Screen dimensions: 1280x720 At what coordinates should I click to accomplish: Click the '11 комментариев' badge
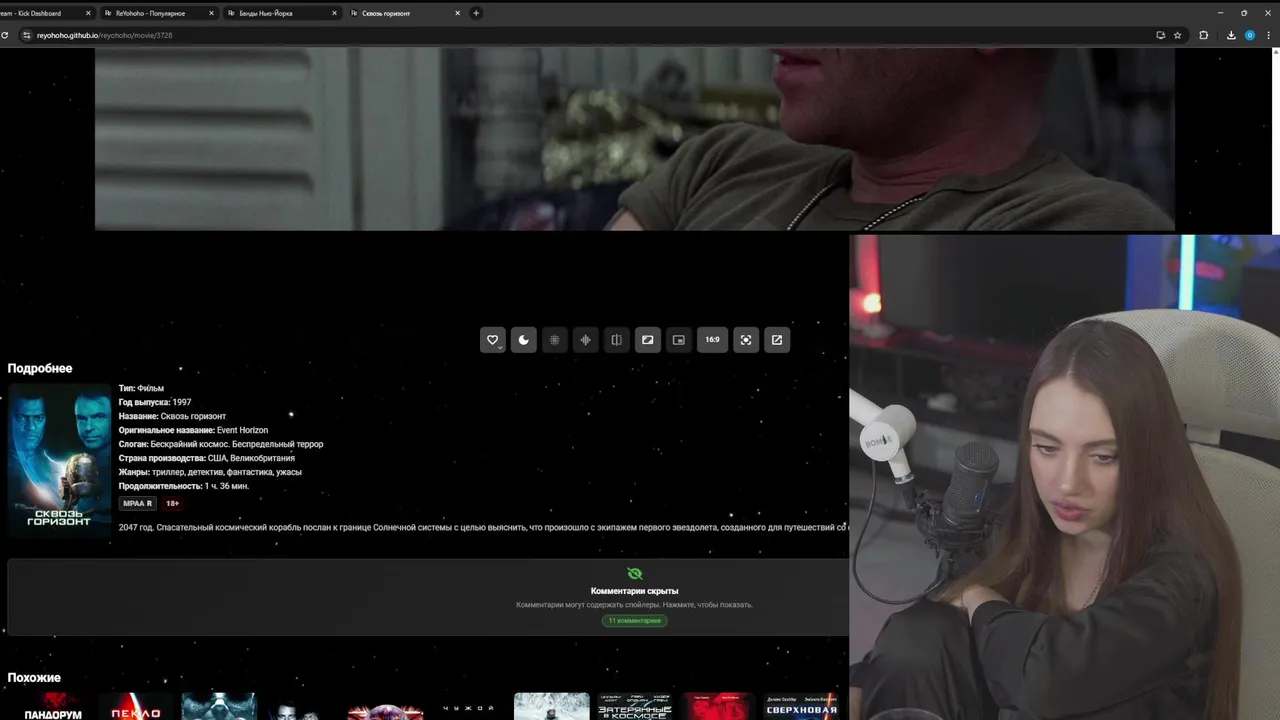[x=634, y=621]
